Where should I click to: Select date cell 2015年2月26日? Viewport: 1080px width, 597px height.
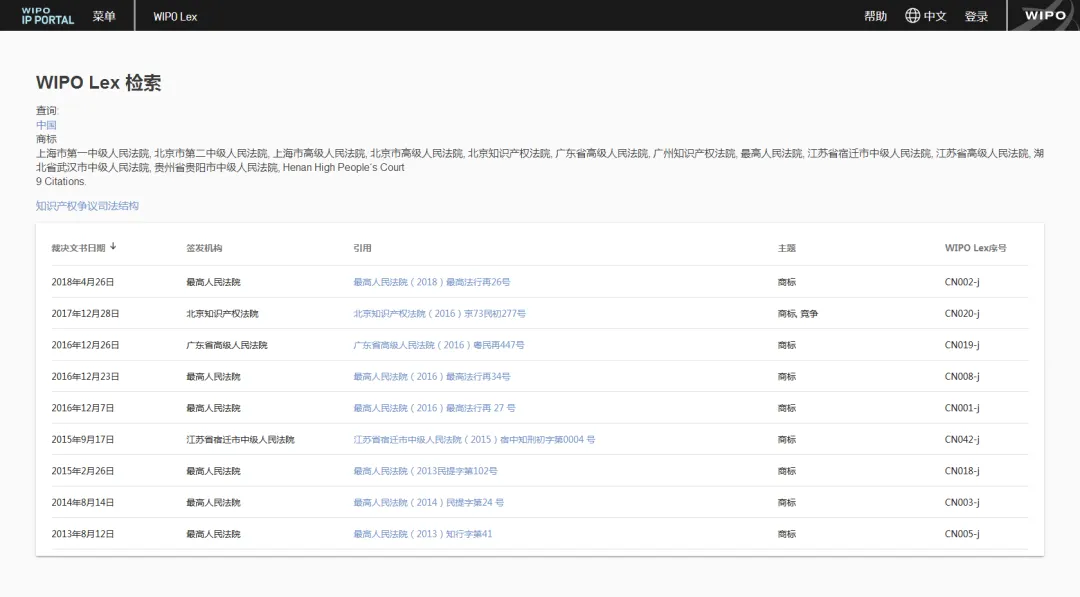pyautogui.click(x=83, y=471)
